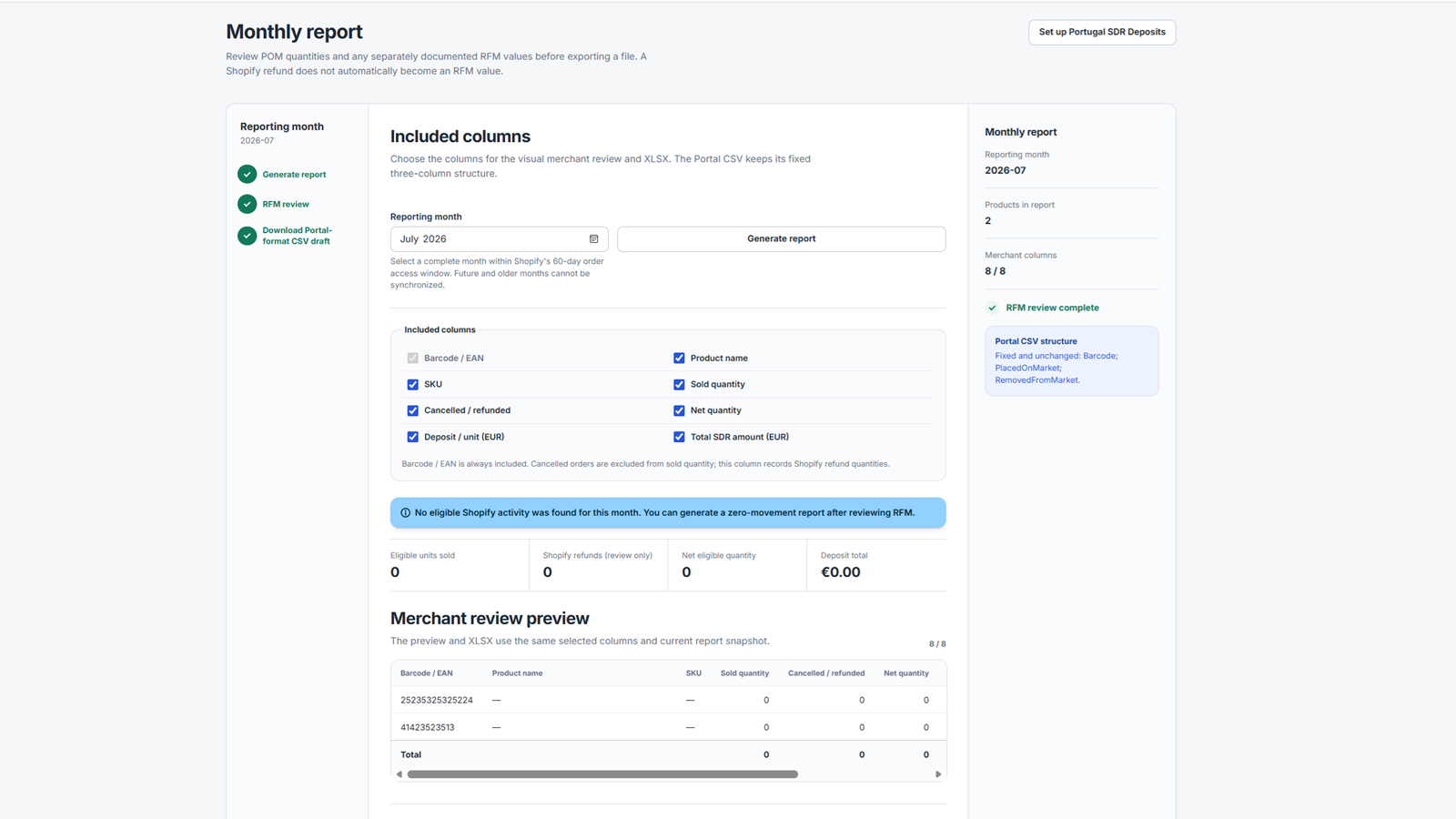Viewport: 1456px width, 819px height.
Task: Click the Net quantity table header
Action: pyautogui.click(x=906, y=673)
